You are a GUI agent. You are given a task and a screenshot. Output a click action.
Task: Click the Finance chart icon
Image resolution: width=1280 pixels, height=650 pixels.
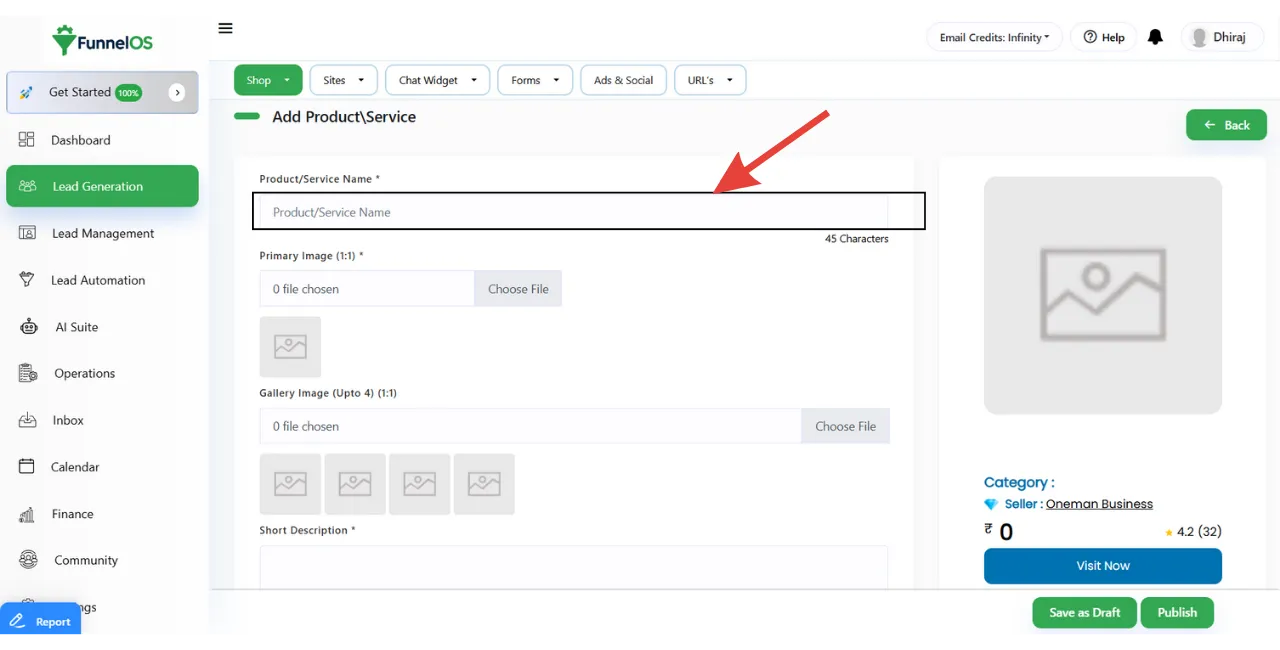[28, 514]
